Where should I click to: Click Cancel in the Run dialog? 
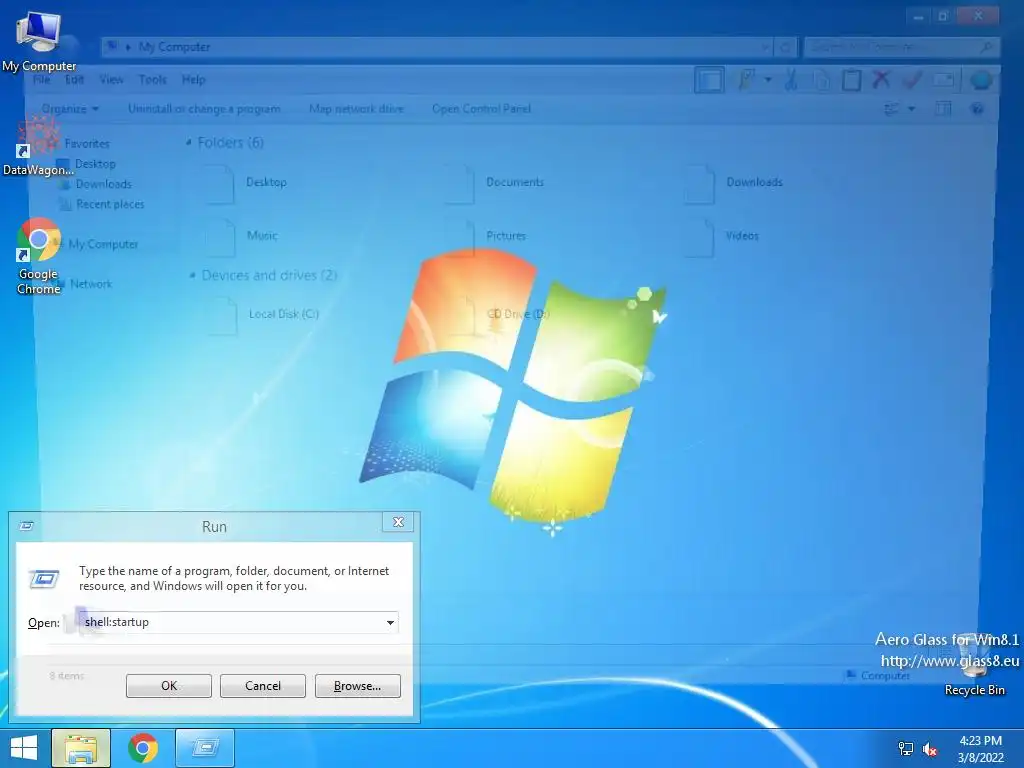[263, 686]
